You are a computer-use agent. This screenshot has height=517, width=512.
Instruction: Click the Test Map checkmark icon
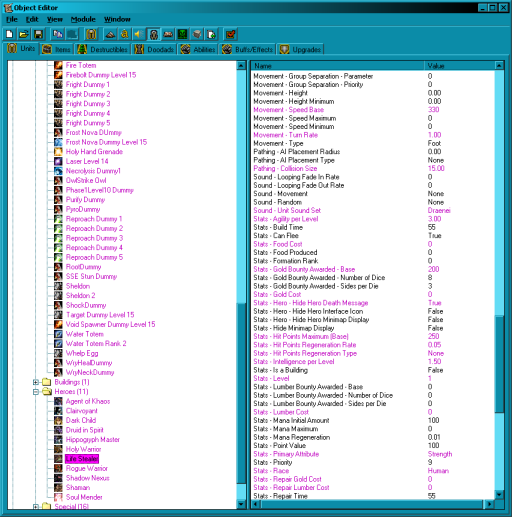(230, 34)
